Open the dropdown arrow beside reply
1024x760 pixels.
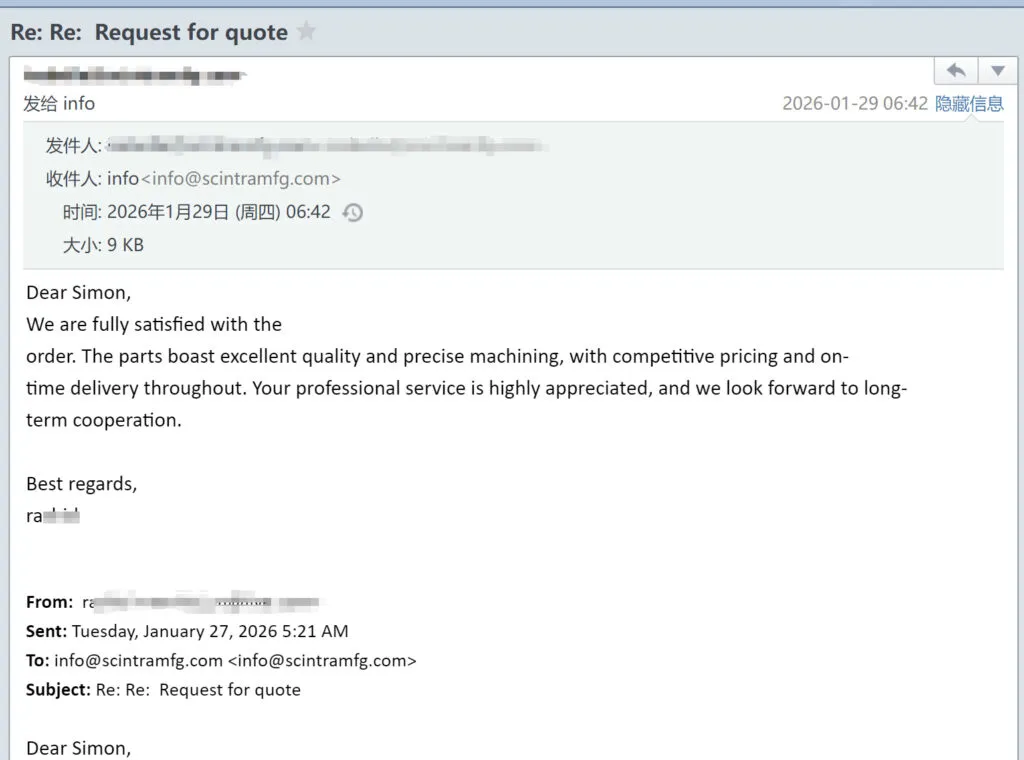(x=997, y=70)
